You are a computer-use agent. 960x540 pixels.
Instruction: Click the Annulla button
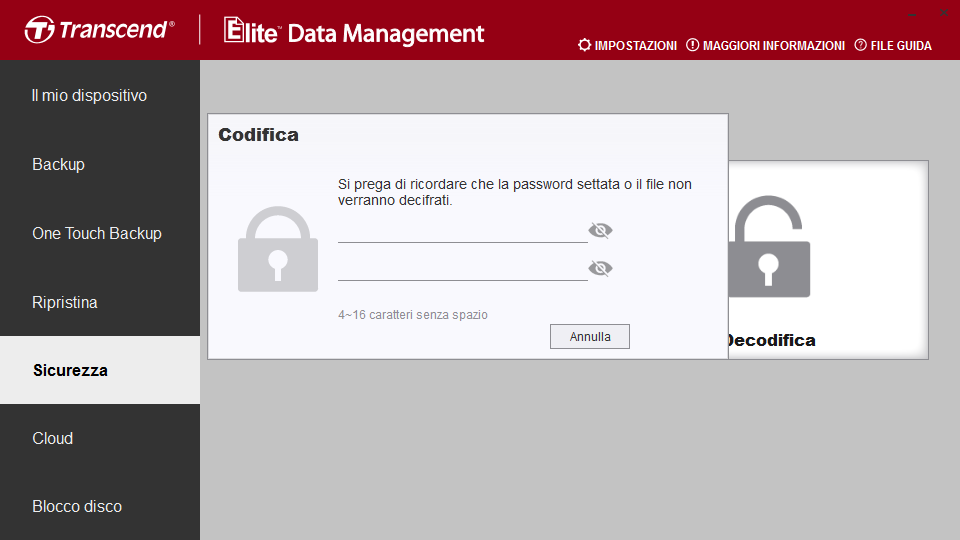point(590,337)
